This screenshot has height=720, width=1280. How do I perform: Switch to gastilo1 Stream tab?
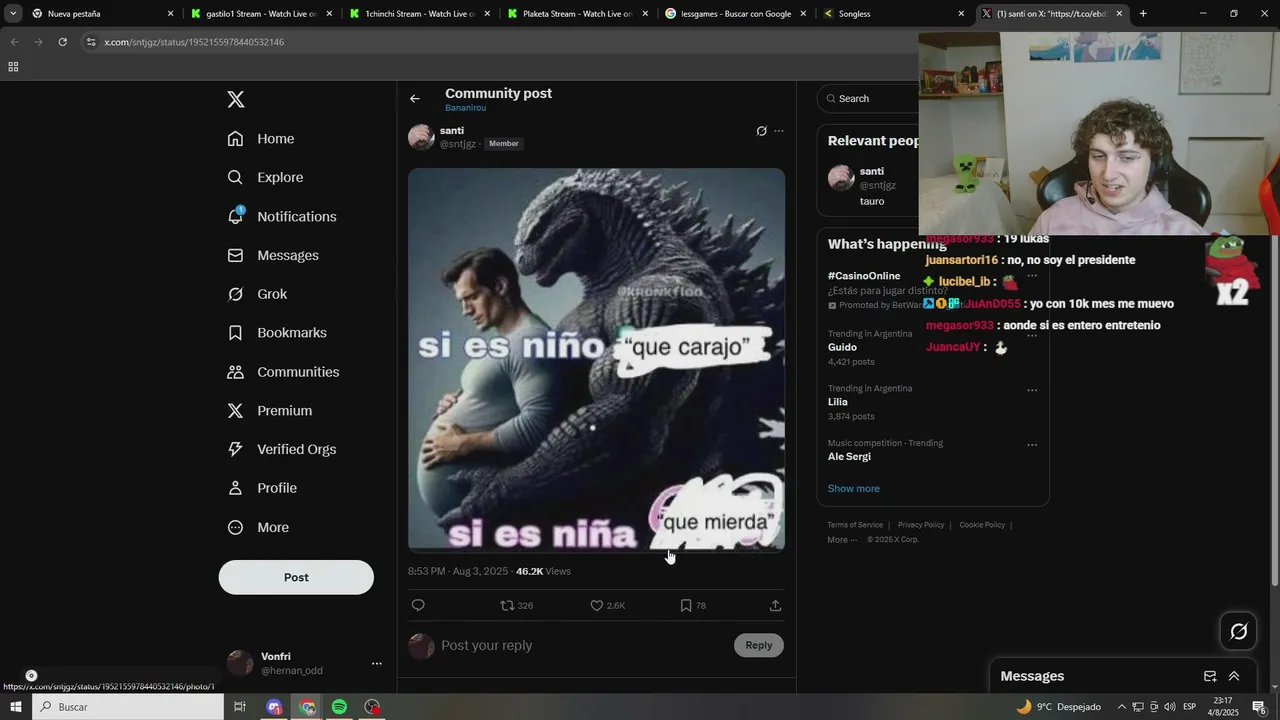click(x=260, y=14)
